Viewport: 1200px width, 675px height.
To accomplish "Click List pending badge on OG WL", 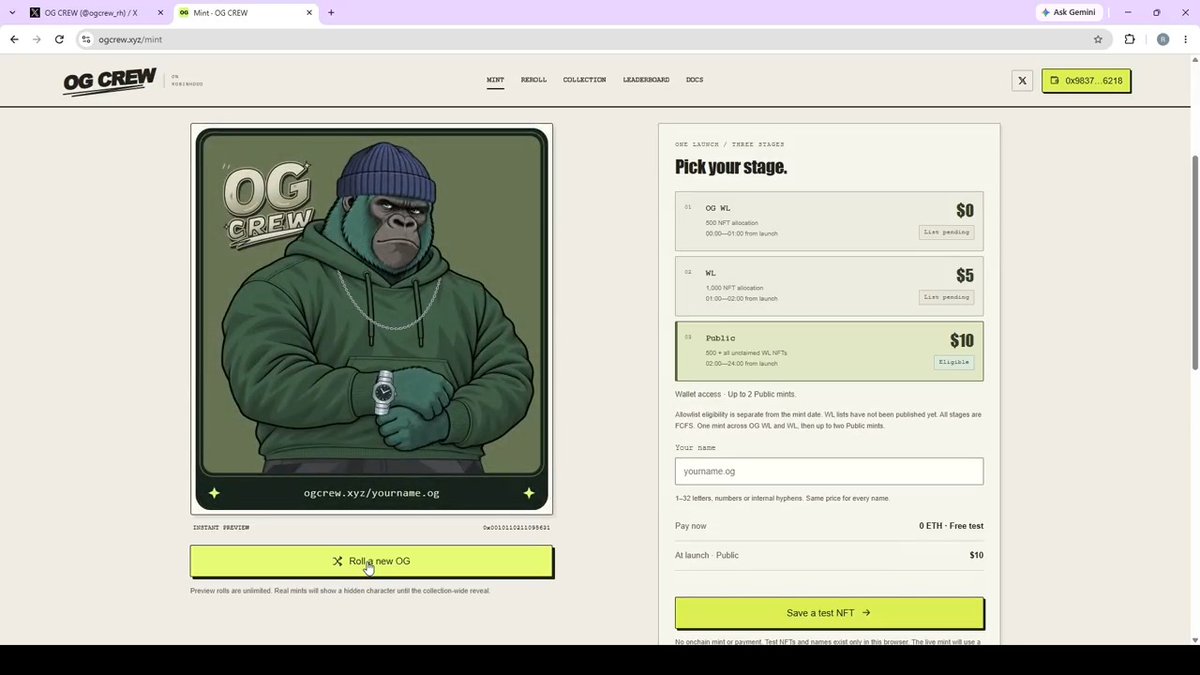I will (946, 232).
